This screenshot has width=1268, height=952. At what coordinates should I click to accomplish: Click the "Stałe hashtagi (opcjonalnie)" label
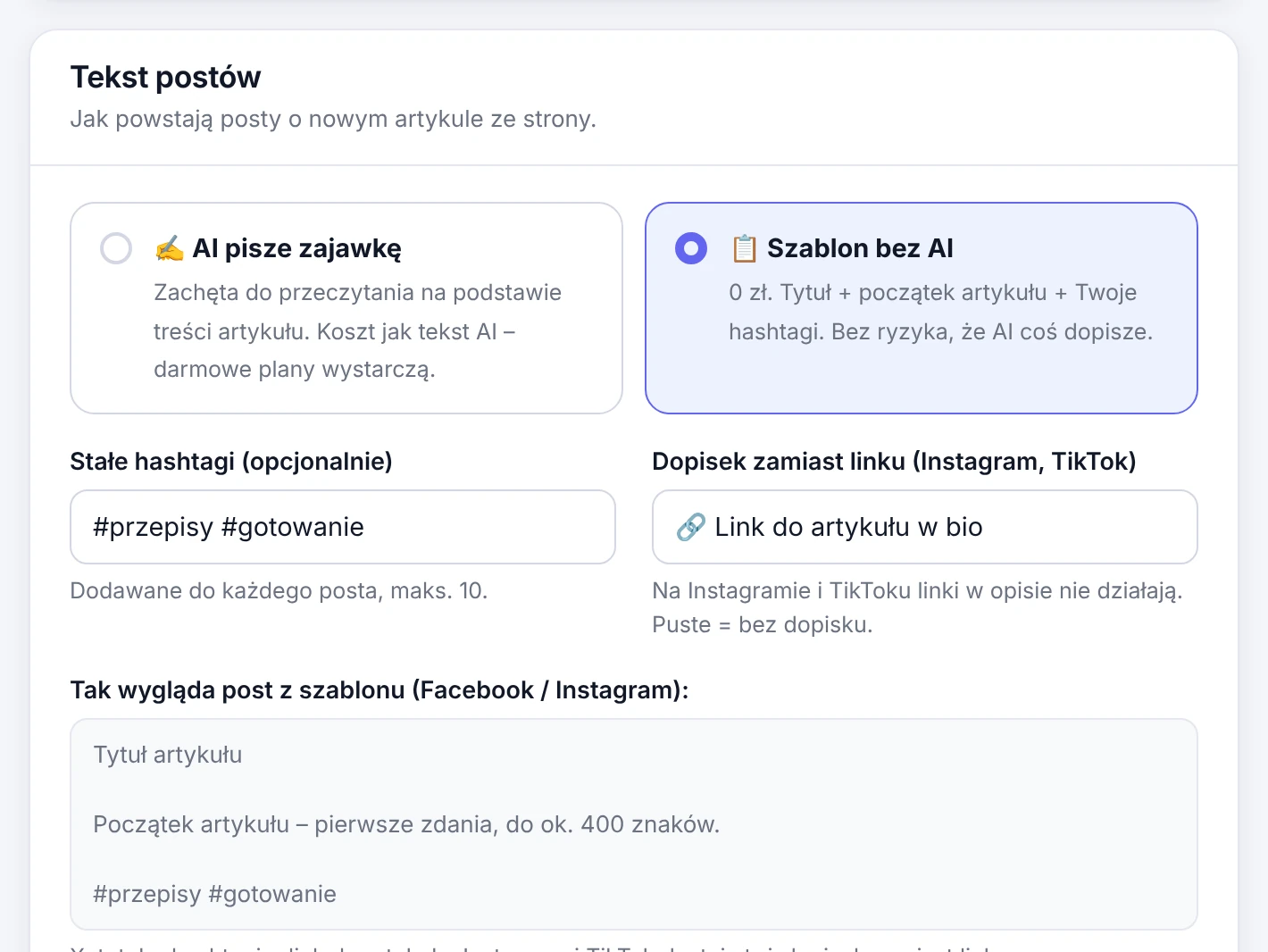(231, 462)
